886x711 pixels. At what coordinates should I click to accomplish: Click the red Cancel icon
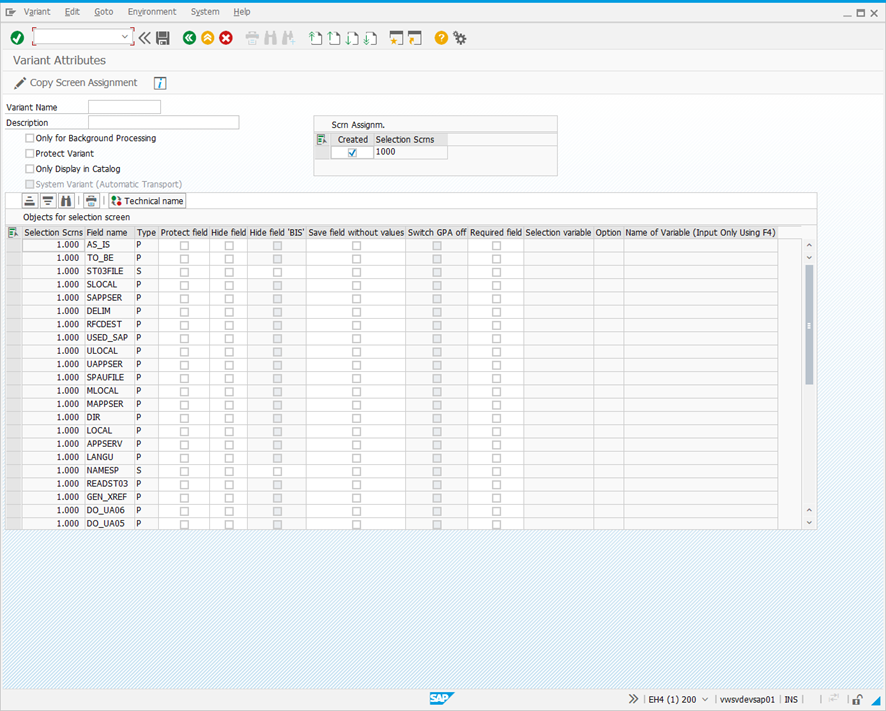[x=226, y=38]
